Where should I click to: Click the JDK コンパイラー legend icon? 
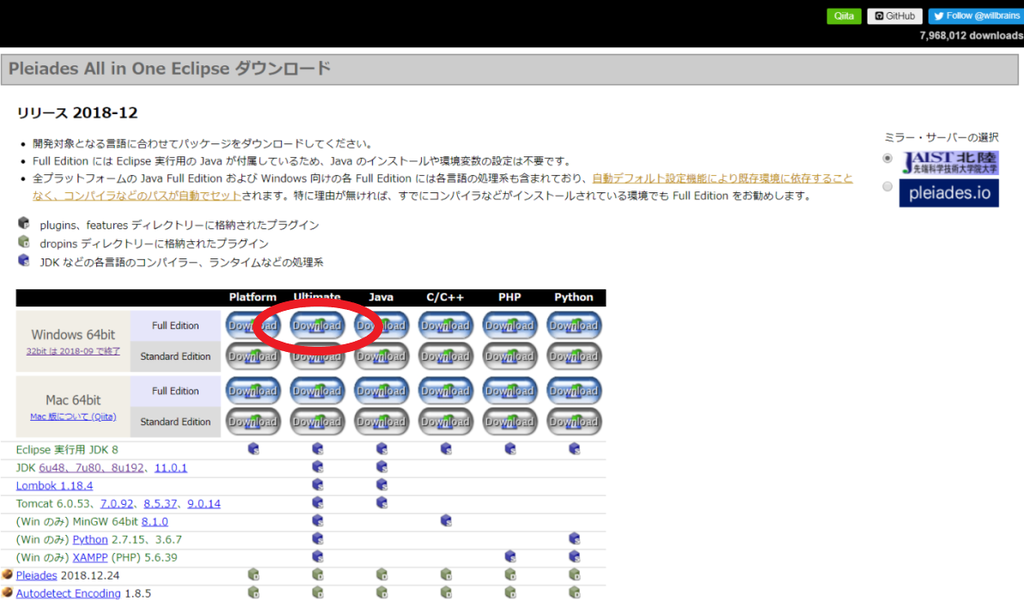[x=22, y=261]
